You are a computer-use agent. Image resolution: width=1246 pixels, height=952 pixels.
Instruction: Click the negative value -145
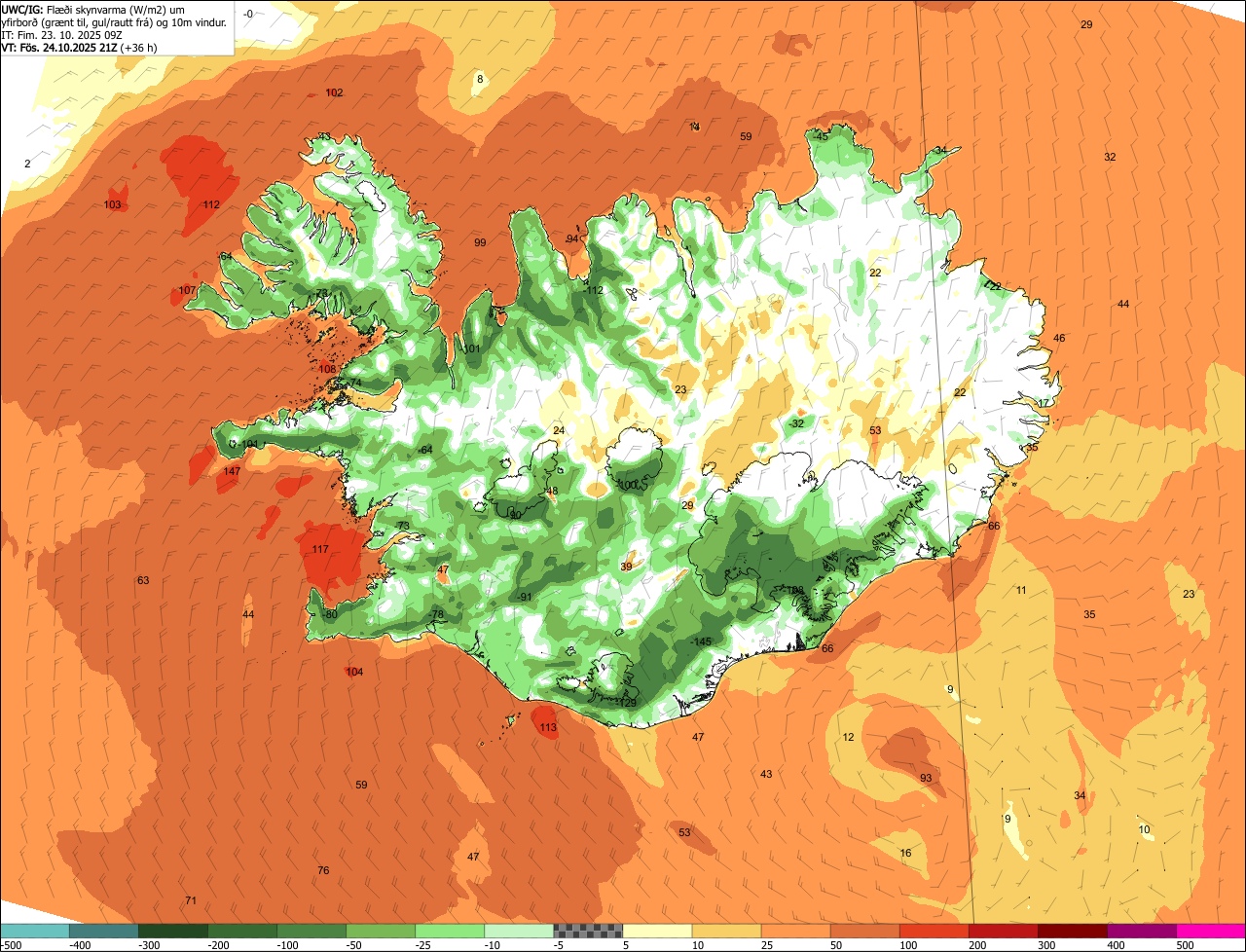tap(700, 641)
